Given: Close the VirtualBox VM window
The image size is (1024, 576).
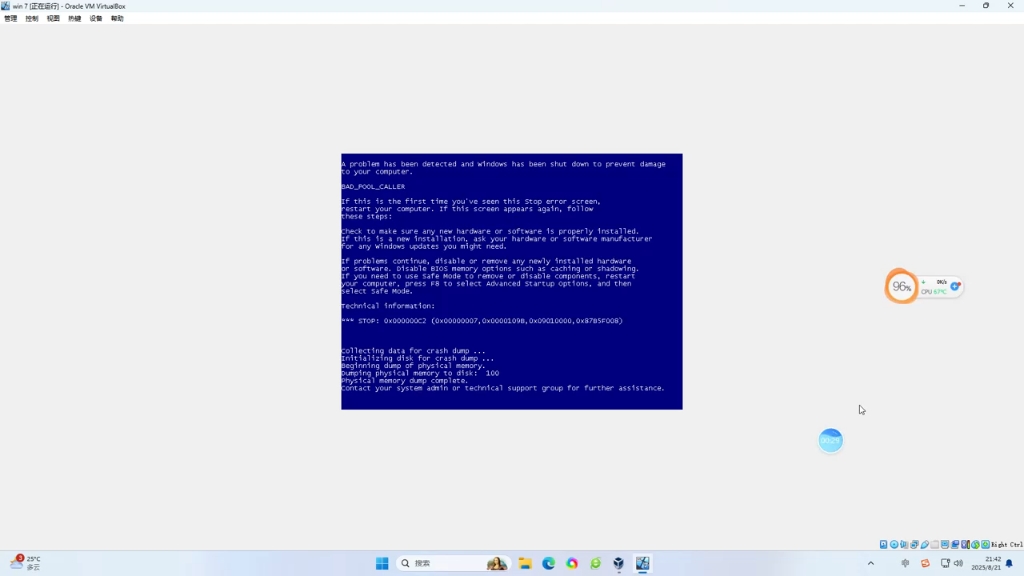Looking at the screenshot, I should coord(1010,6).
